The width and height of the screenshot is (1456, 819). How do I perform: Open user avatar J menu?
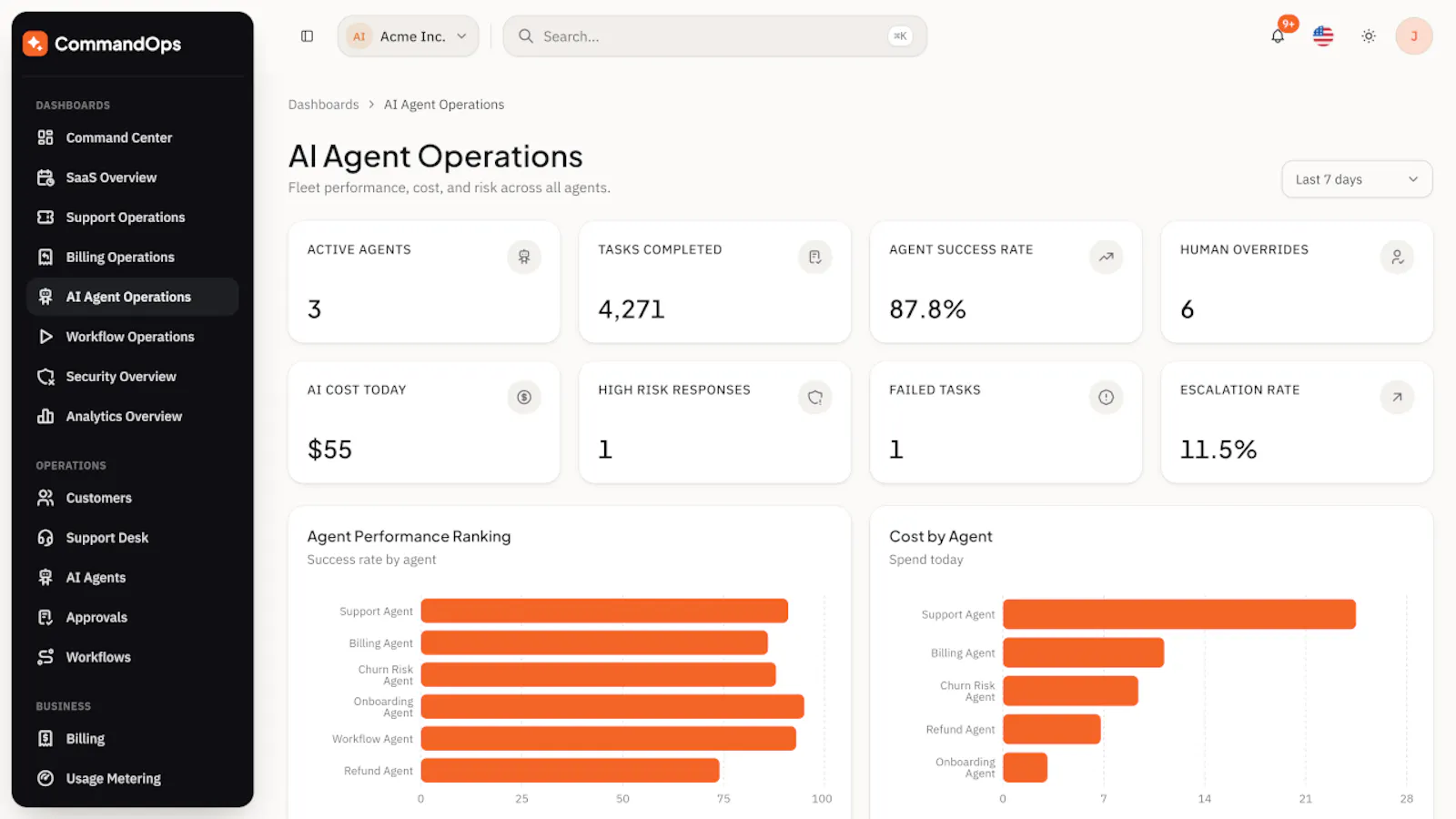tap(1414, 36)
